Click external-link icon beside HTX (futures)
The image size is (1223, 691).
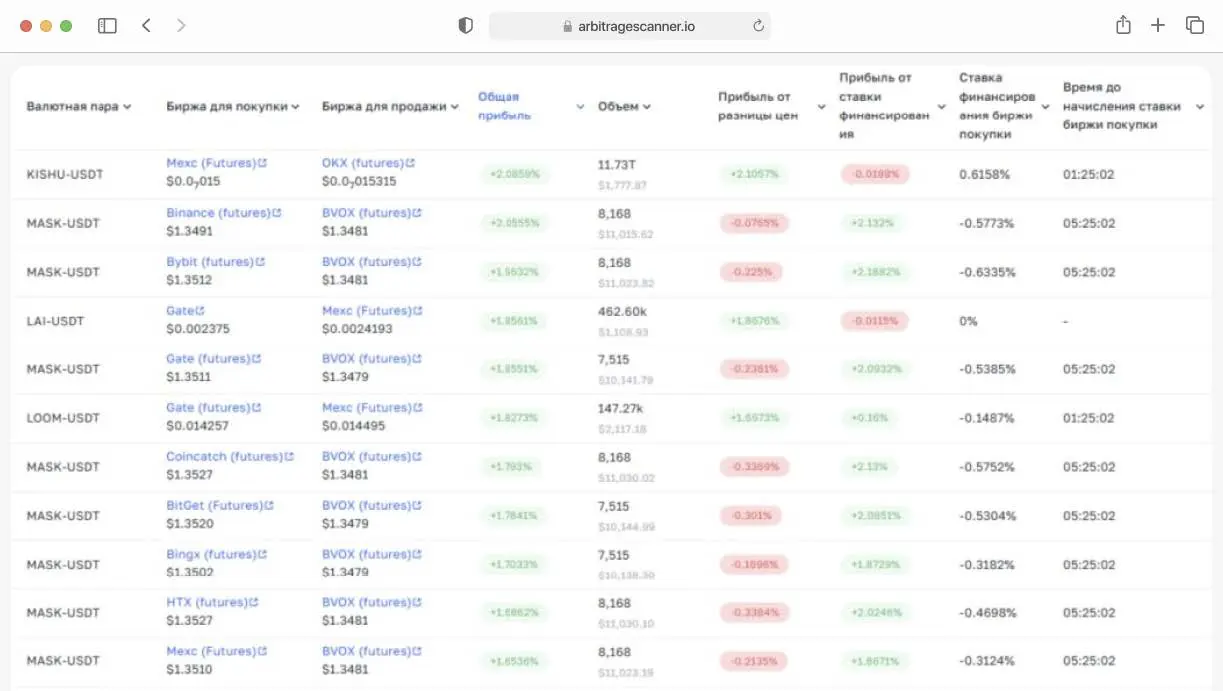pyautogui.click(x=254, y=603)
